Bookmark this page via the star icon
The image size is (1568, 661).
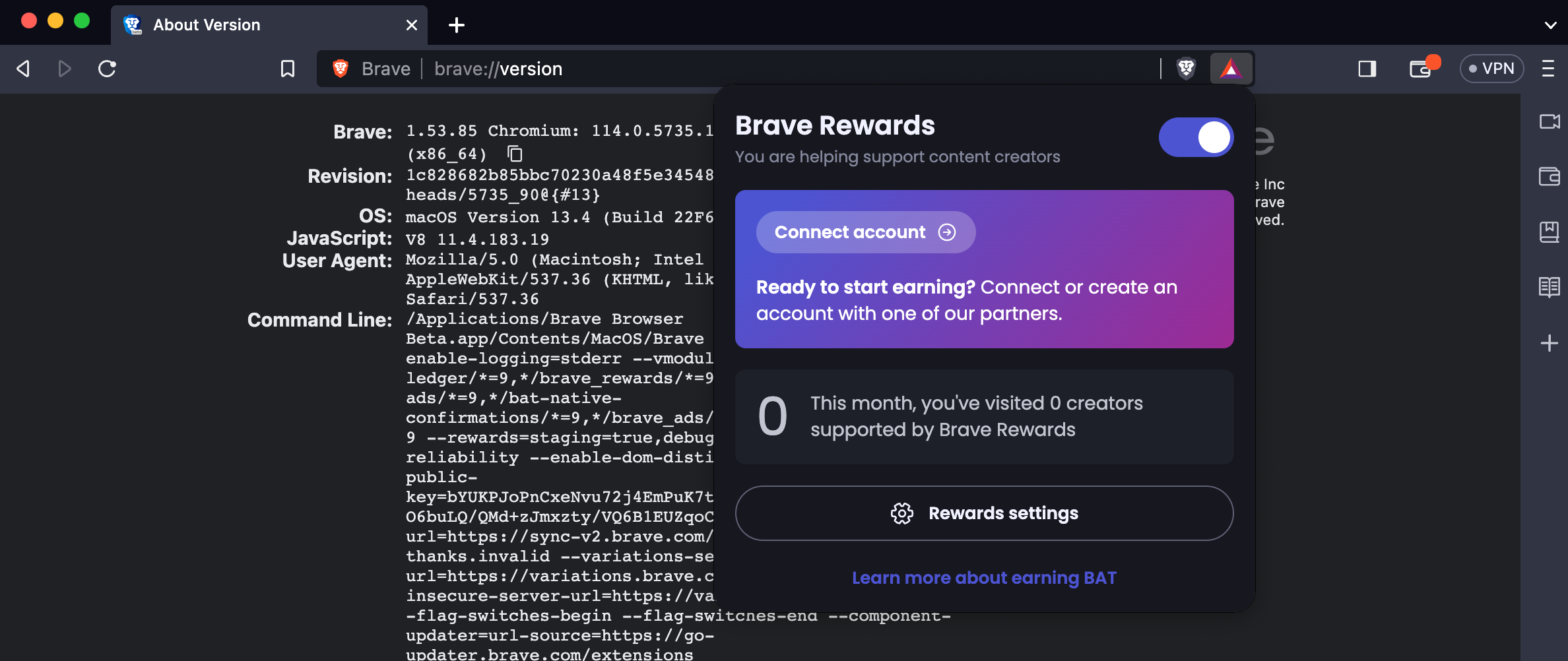pos(287,68)
